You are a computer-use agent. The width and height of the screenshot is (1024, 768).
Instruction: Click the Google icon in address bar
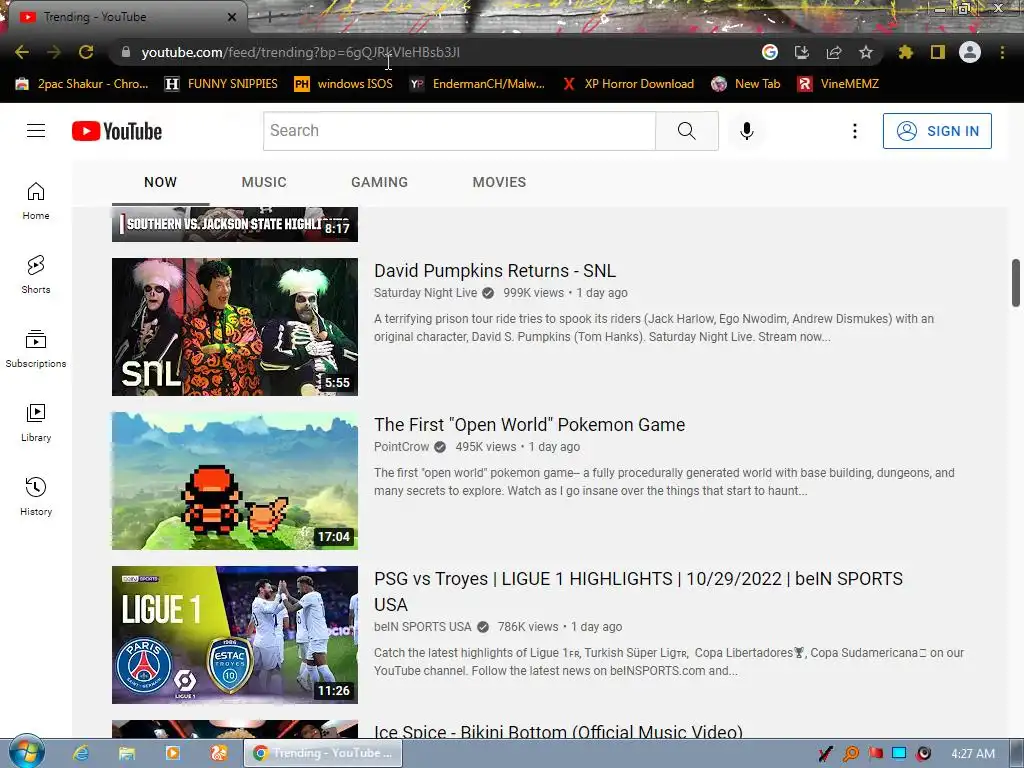coord(770,52)
